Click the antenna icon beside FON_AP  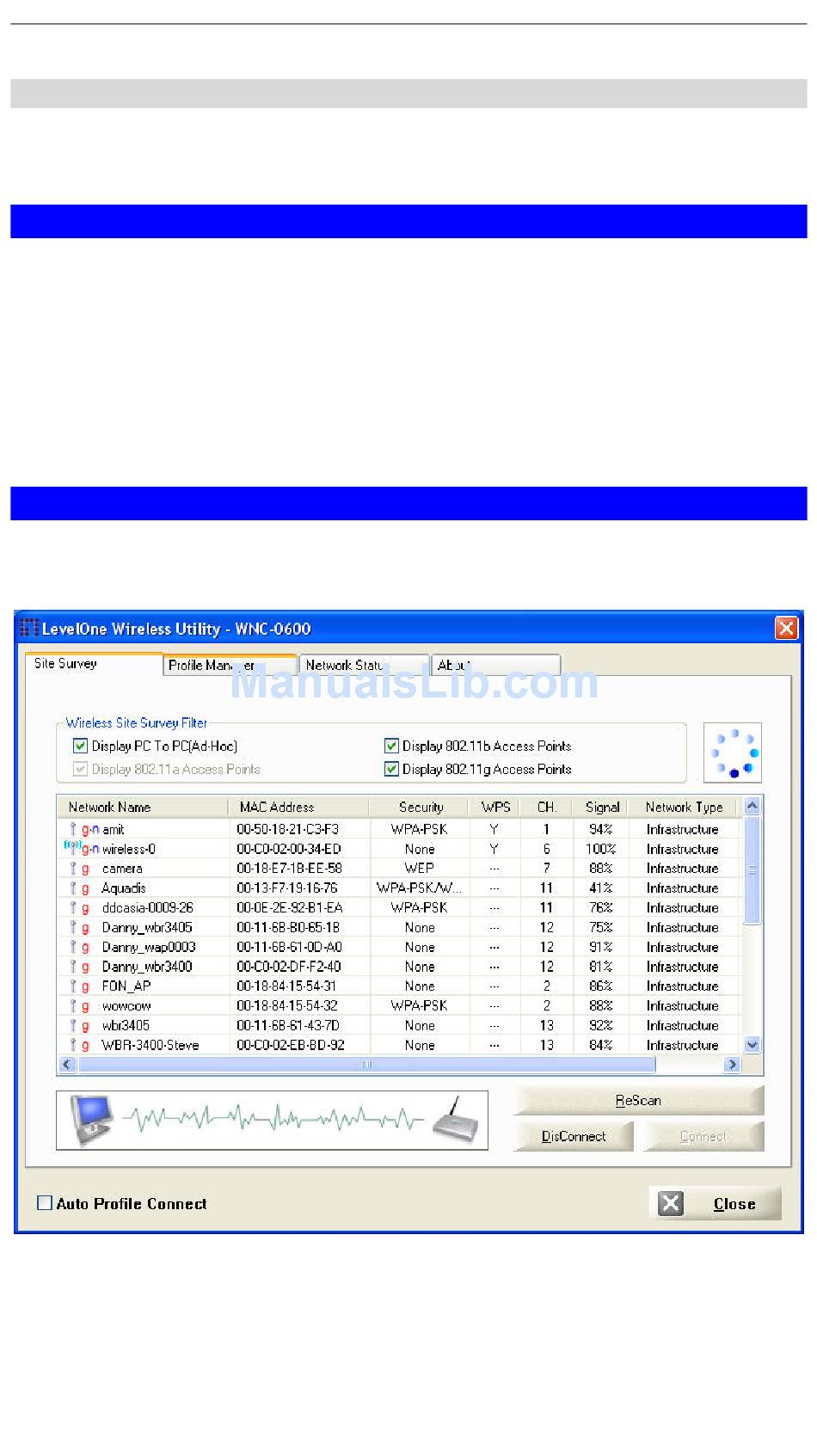73,986
